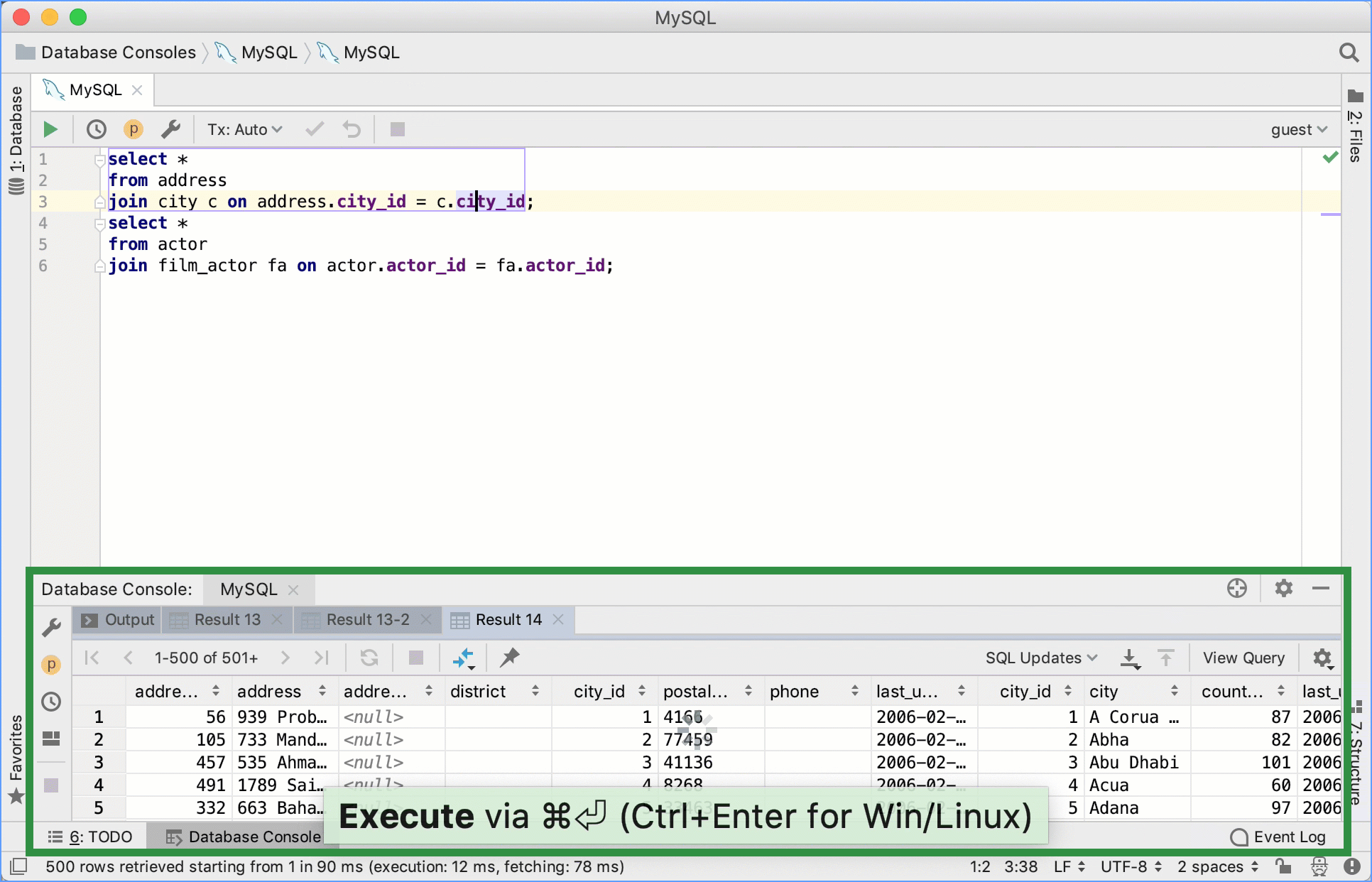Open UTF-8 encoding selector
Viewport: 1372px width, 882px height.
click(x=1131, y=866)
